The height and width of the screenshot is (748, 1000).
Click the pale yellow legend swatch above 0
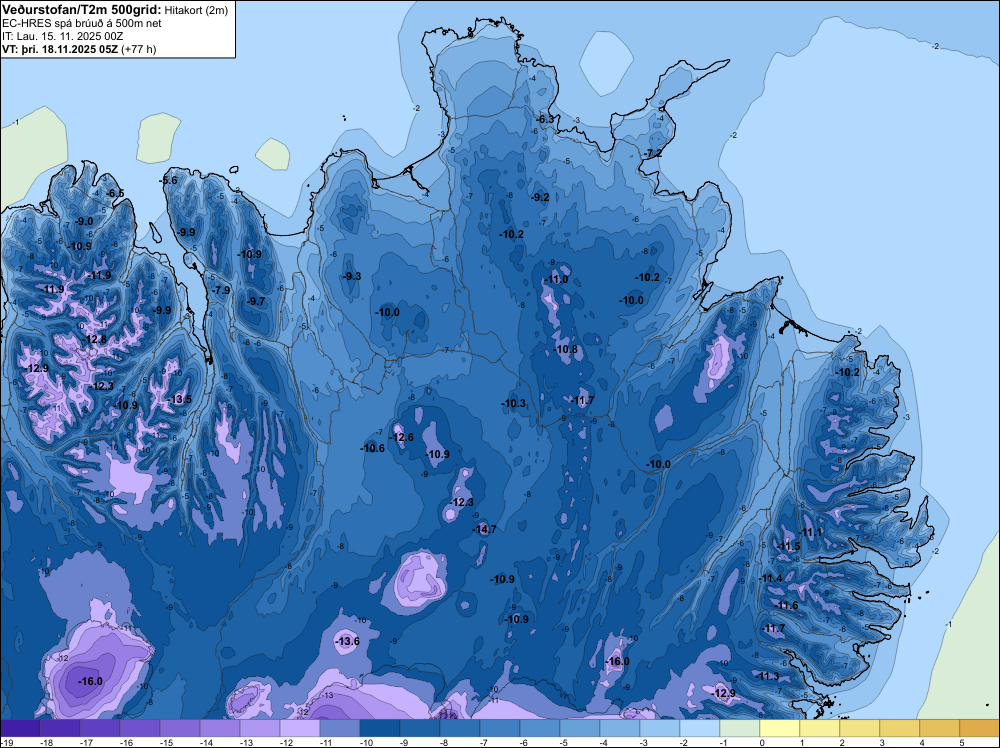pyautogui.click(x=779, y=728)
